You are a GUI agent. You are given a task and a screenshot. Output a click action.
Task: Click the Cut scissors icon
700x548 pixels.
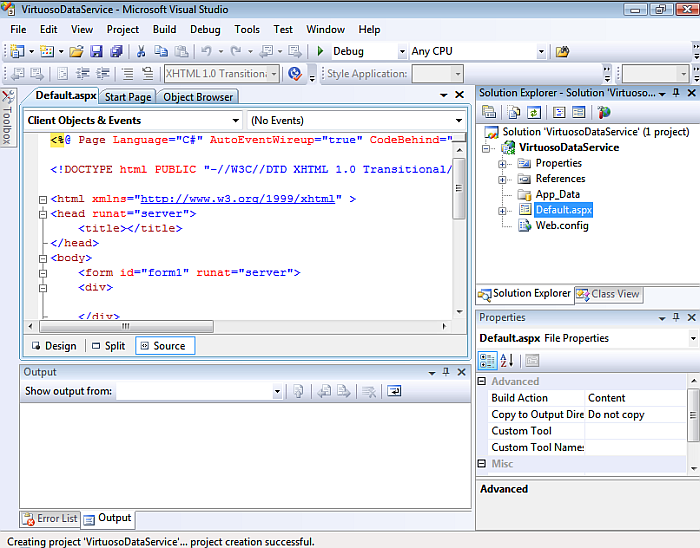tap(142, 51)
